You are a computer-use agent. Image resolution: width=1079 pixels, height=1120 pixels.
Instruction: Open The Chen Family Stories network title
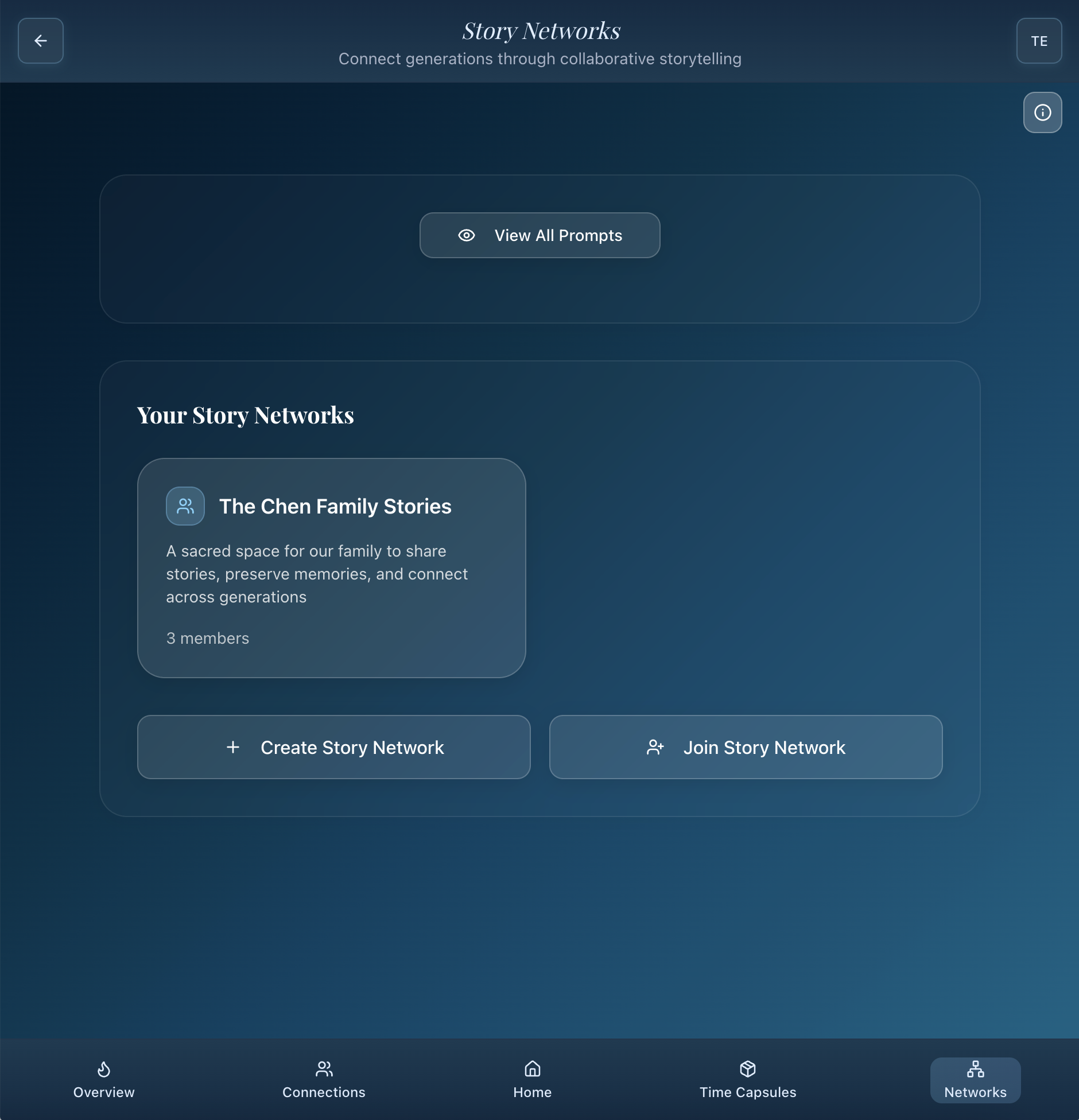pos(335,507)
